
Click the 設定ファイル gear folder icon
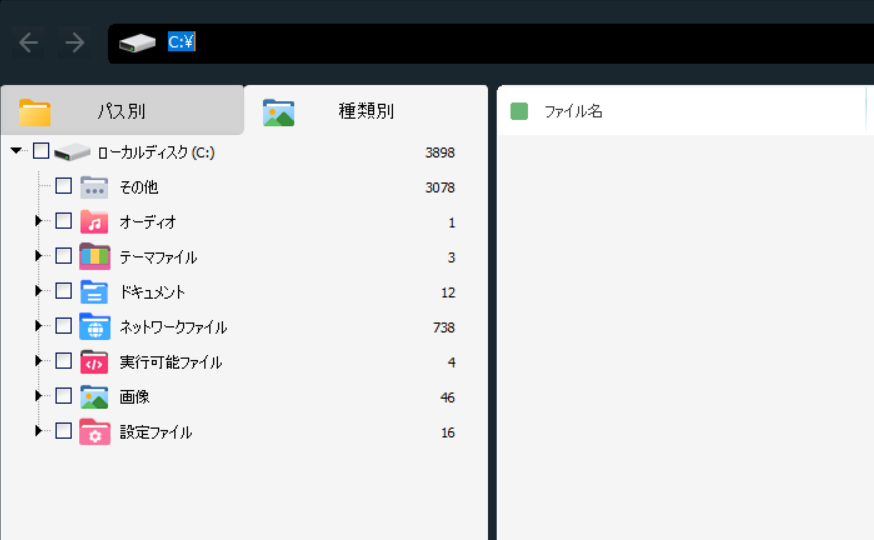[95, 432]
